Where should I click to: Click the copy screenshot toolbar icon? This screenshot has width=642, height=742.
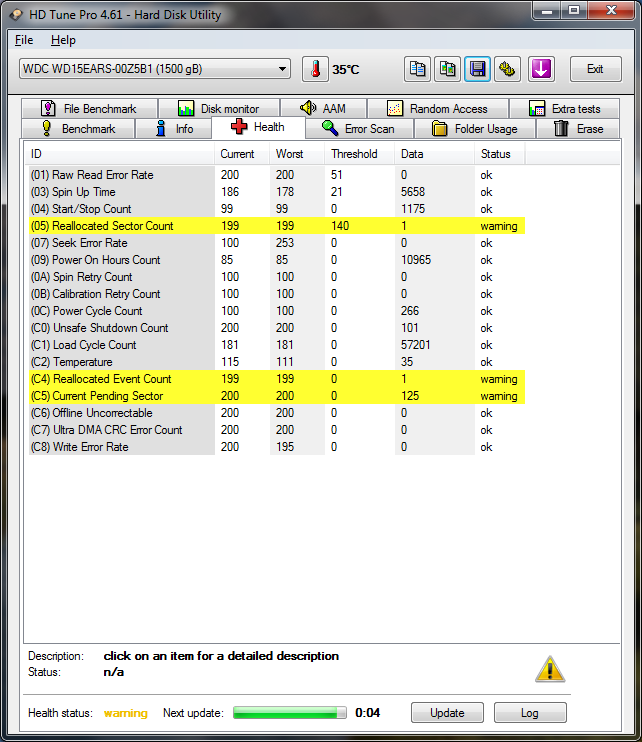pos(447,69)
